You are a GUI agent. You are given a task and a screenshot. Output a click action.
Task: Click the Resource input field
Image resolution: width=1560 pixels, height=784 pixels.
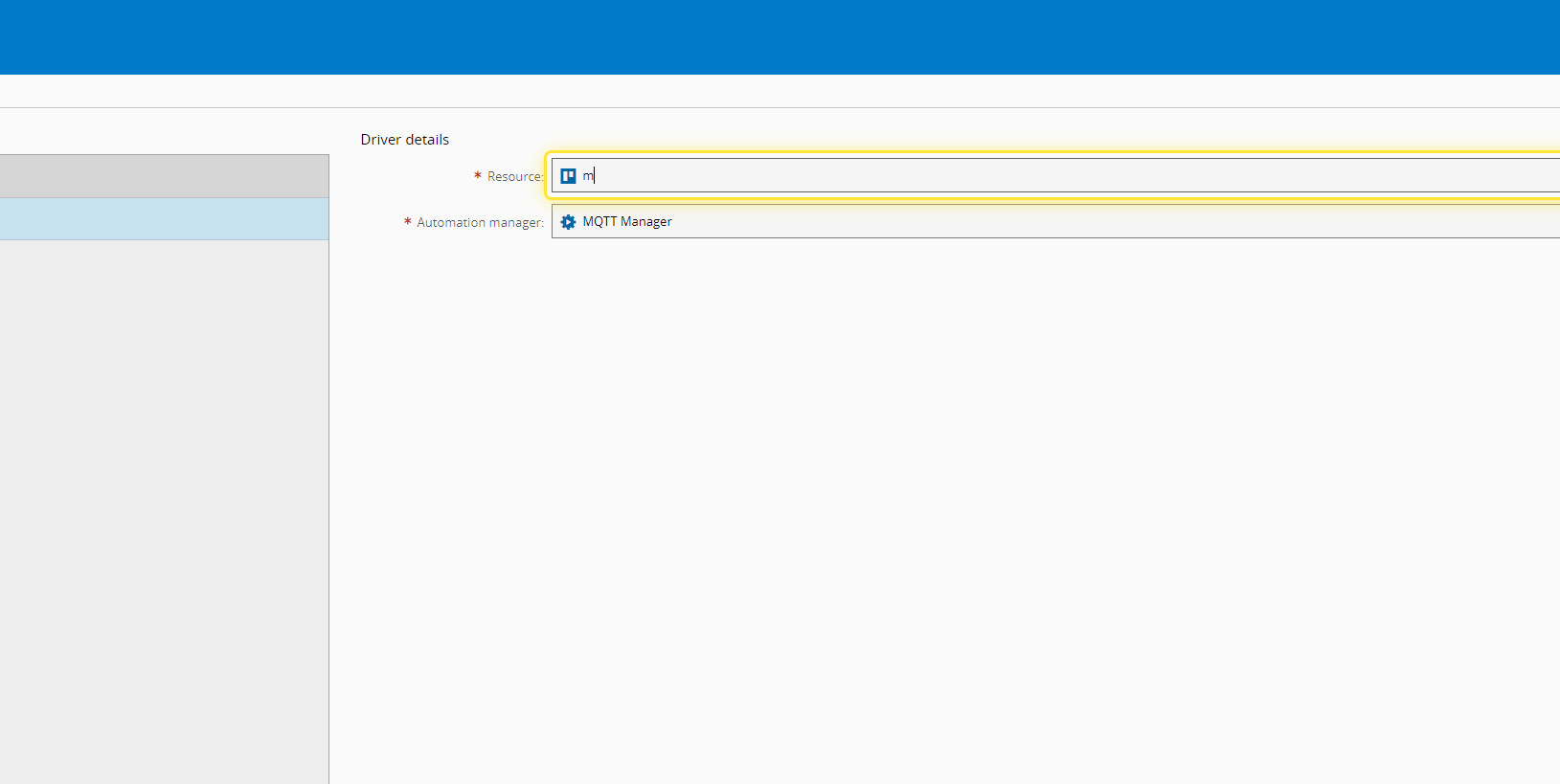(1055, 176)
